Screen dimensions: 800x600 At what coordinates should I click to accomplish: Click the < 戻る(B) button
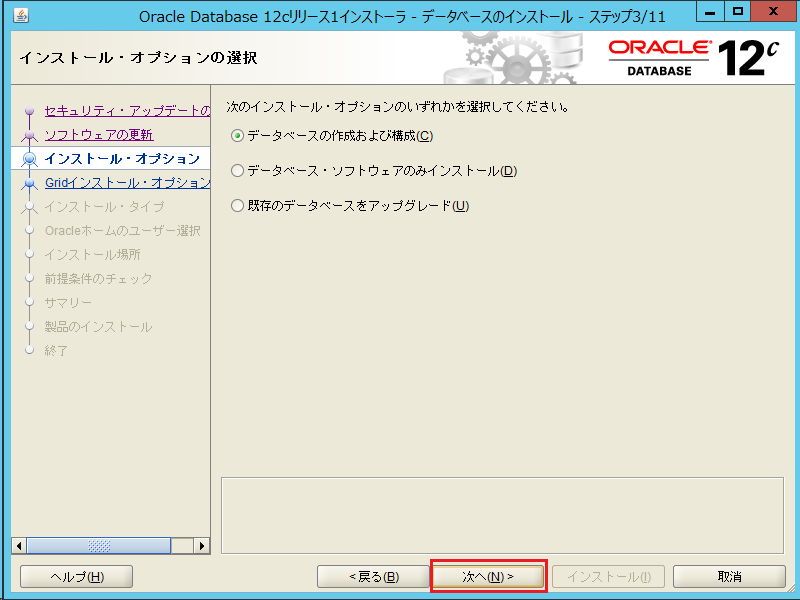(373, 577)
